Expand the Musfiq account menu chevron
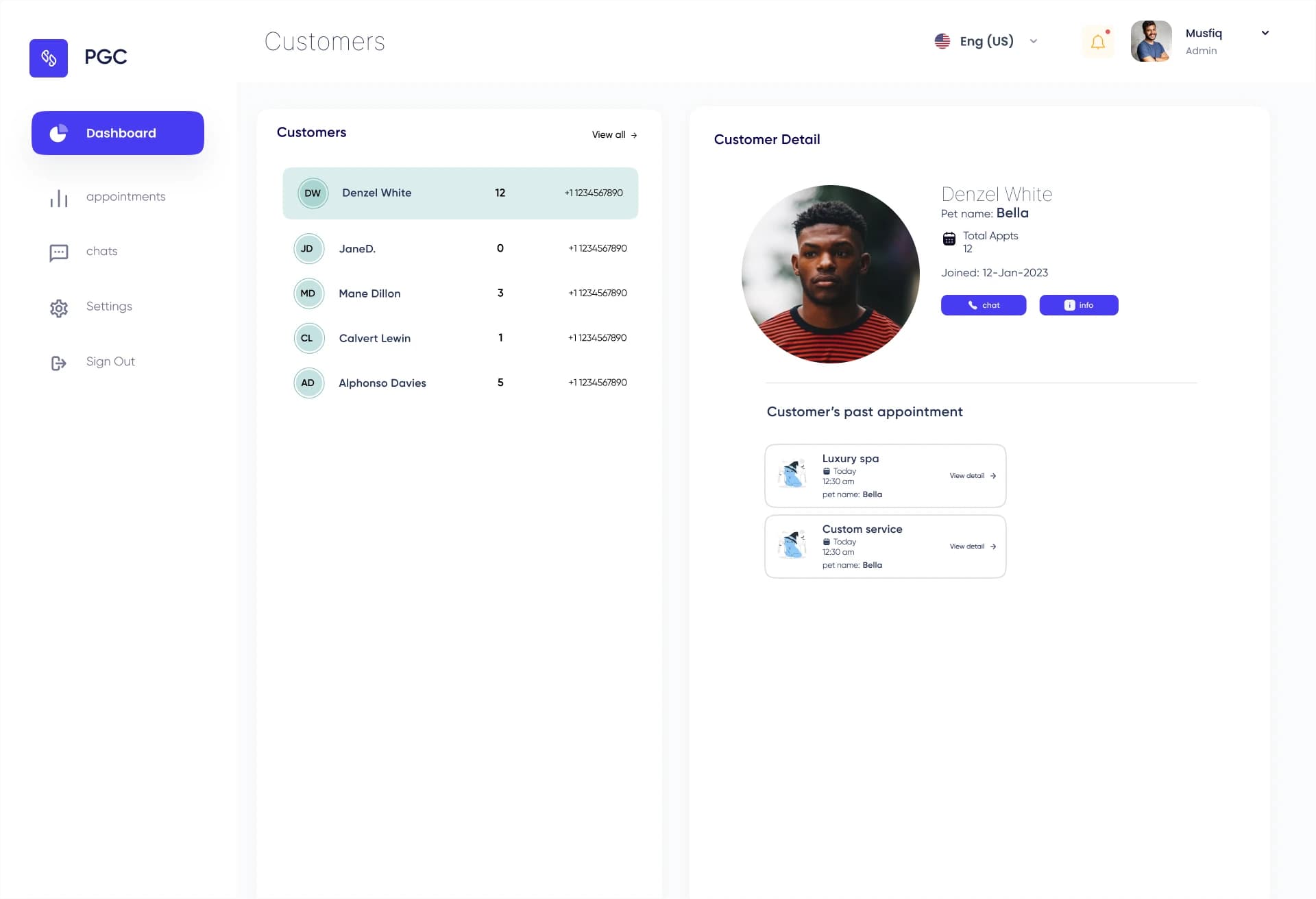The image size is (1316, 899). [1265, 33]
